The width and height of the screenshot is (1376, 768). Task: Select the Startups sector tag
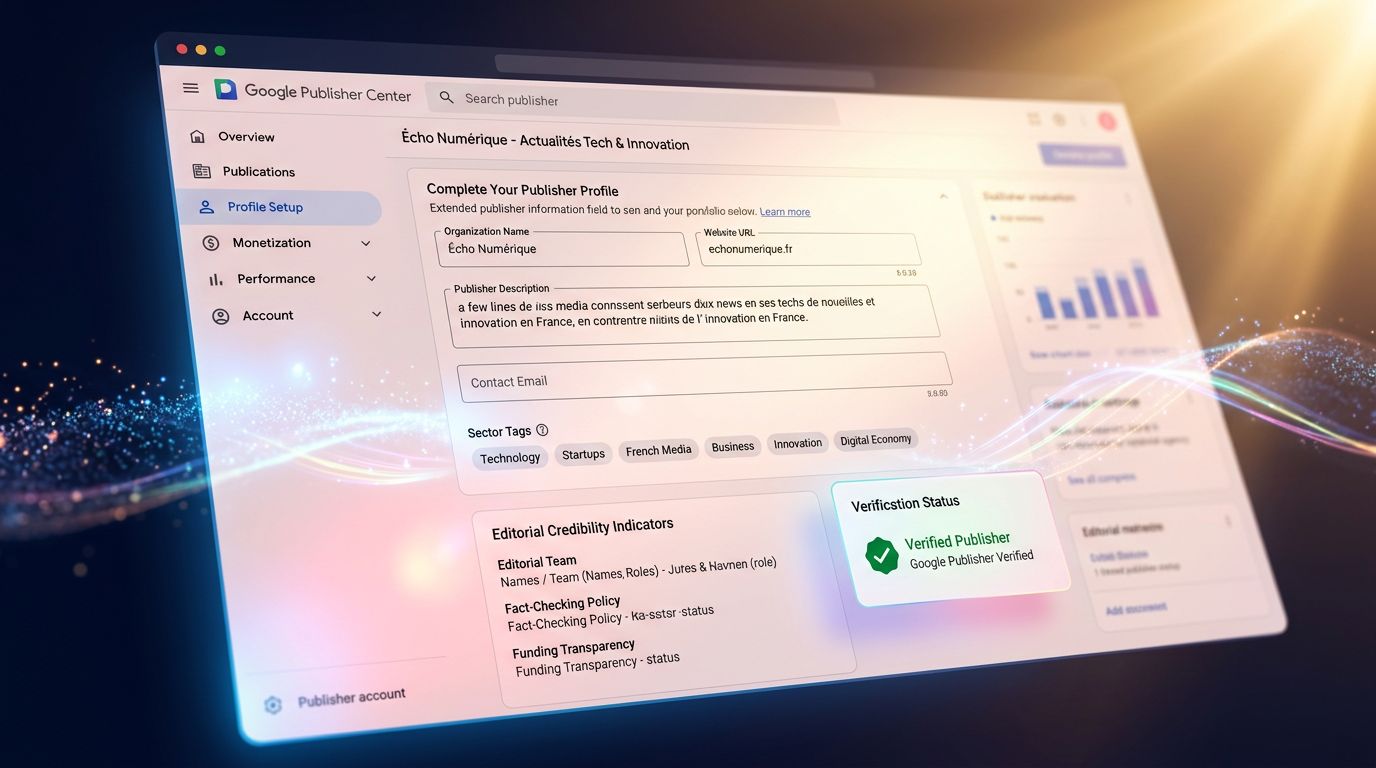click(583, 454)
